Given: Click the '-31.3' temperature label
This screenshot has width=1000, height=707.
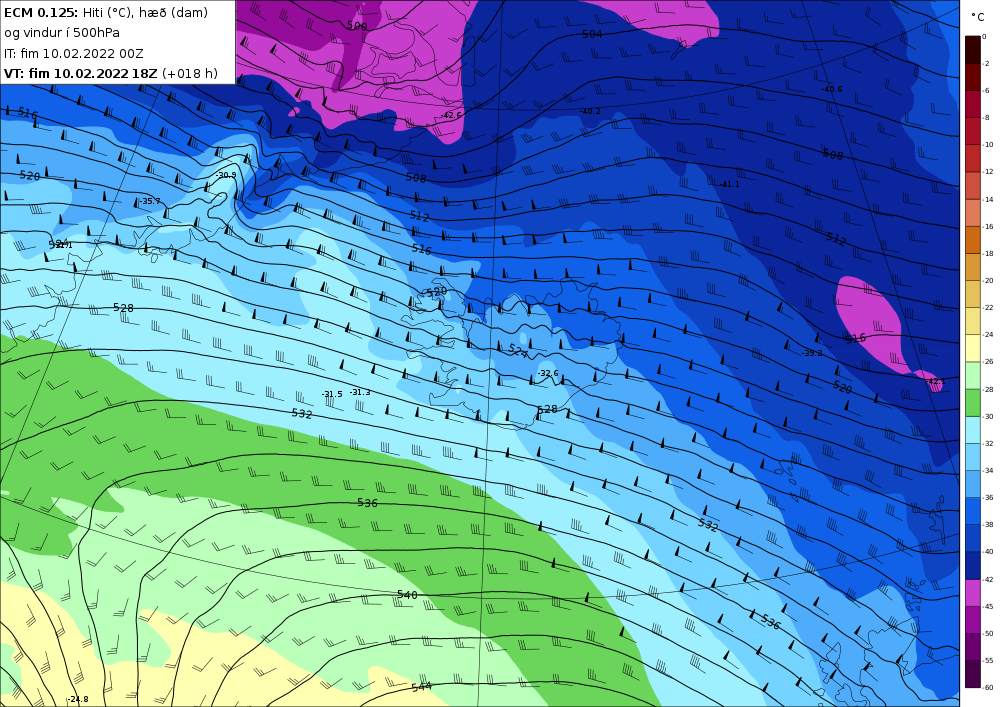Looking at the screenshot, I should [x=360, y=393].
